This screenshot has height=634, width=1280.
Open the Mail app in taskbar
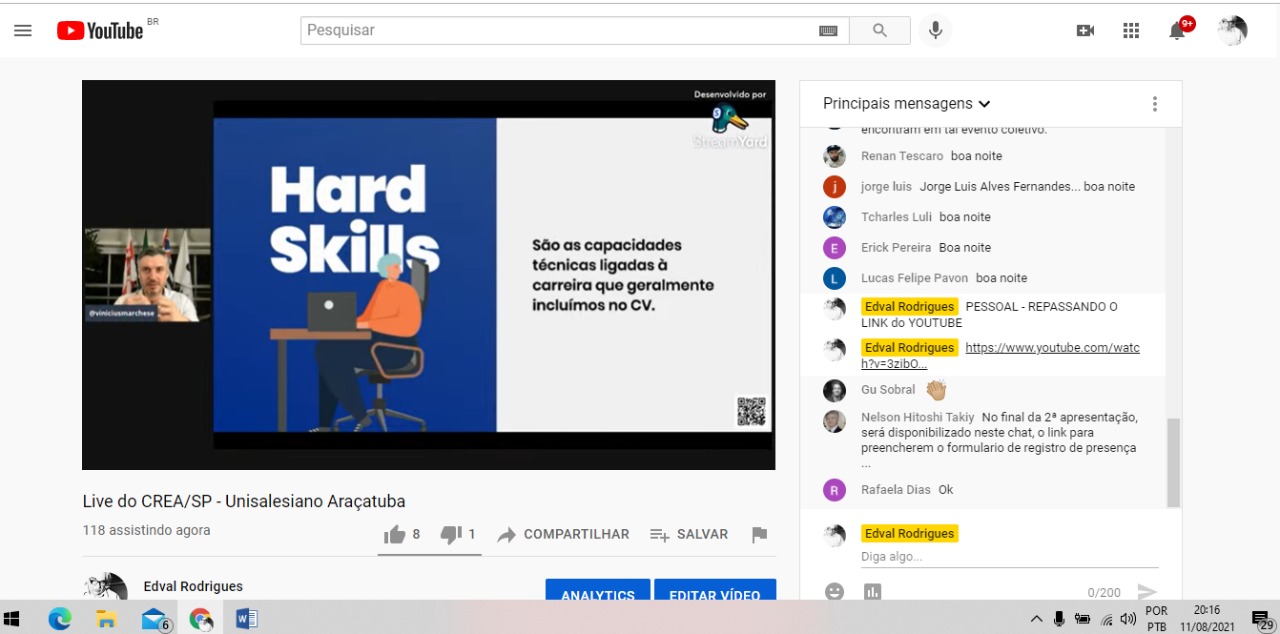(154, 619)
